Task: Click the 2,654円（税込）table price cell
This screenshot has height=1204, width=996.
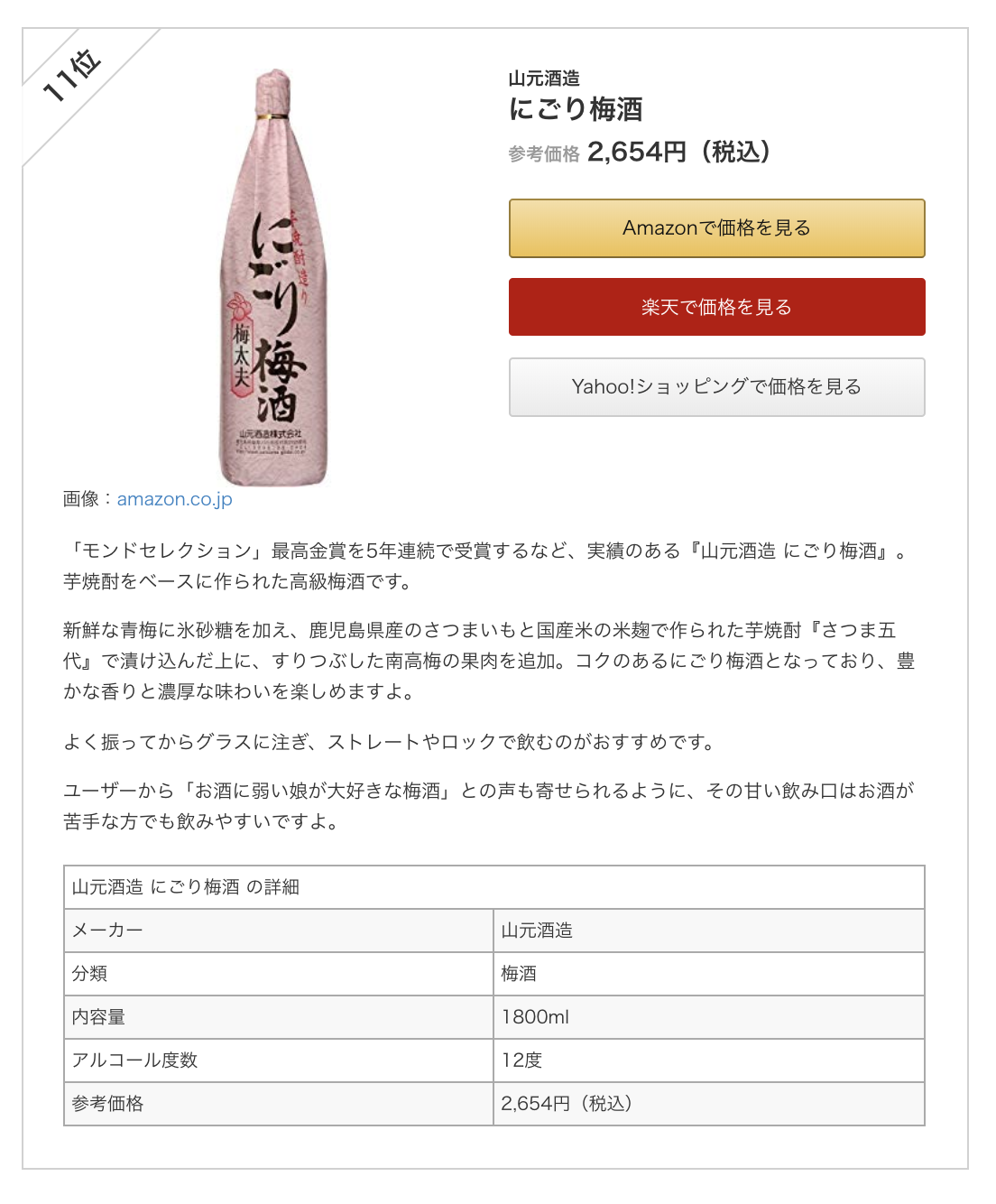Action: 709,1104
